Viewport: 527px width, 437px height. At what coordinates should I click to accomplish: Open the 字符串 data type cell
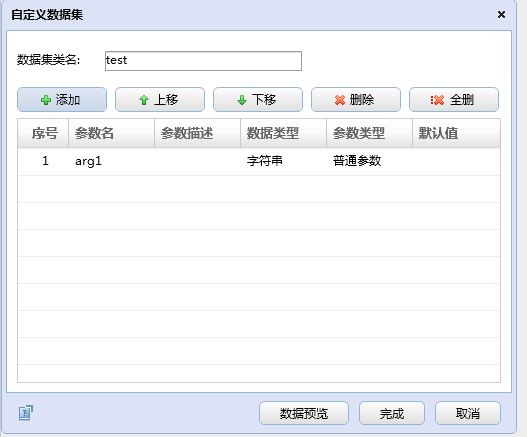pyautogui.click(x=283, y=161)
